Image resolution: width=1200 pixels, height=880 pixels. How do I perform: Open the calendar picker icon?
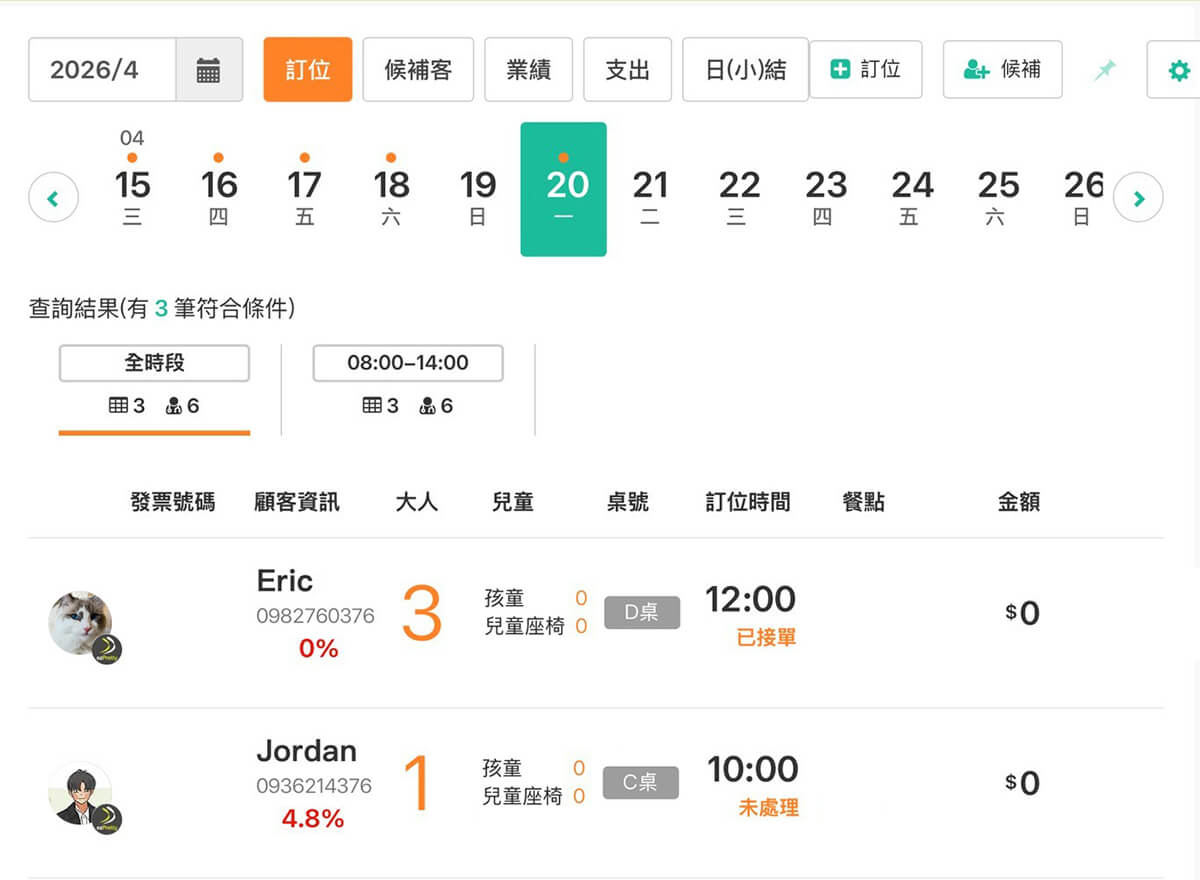[209, 70]
